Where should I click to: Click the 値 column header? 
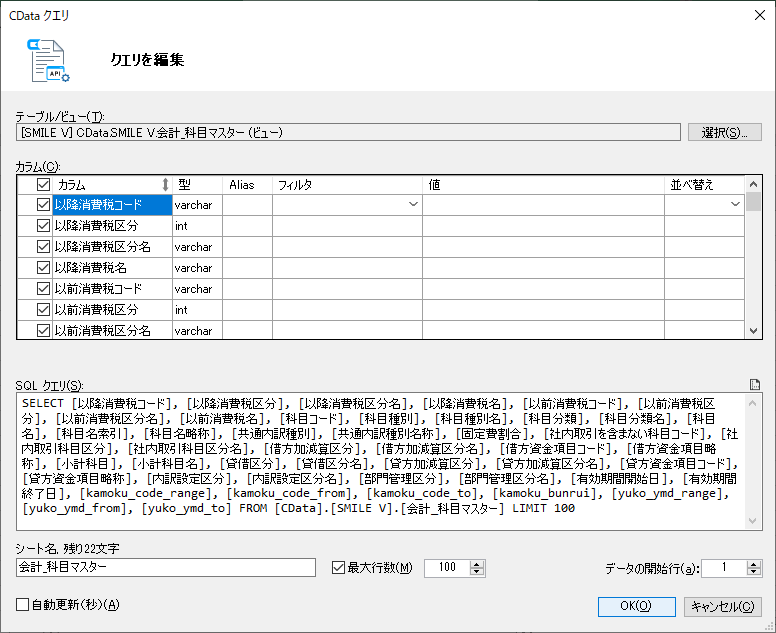543,185
